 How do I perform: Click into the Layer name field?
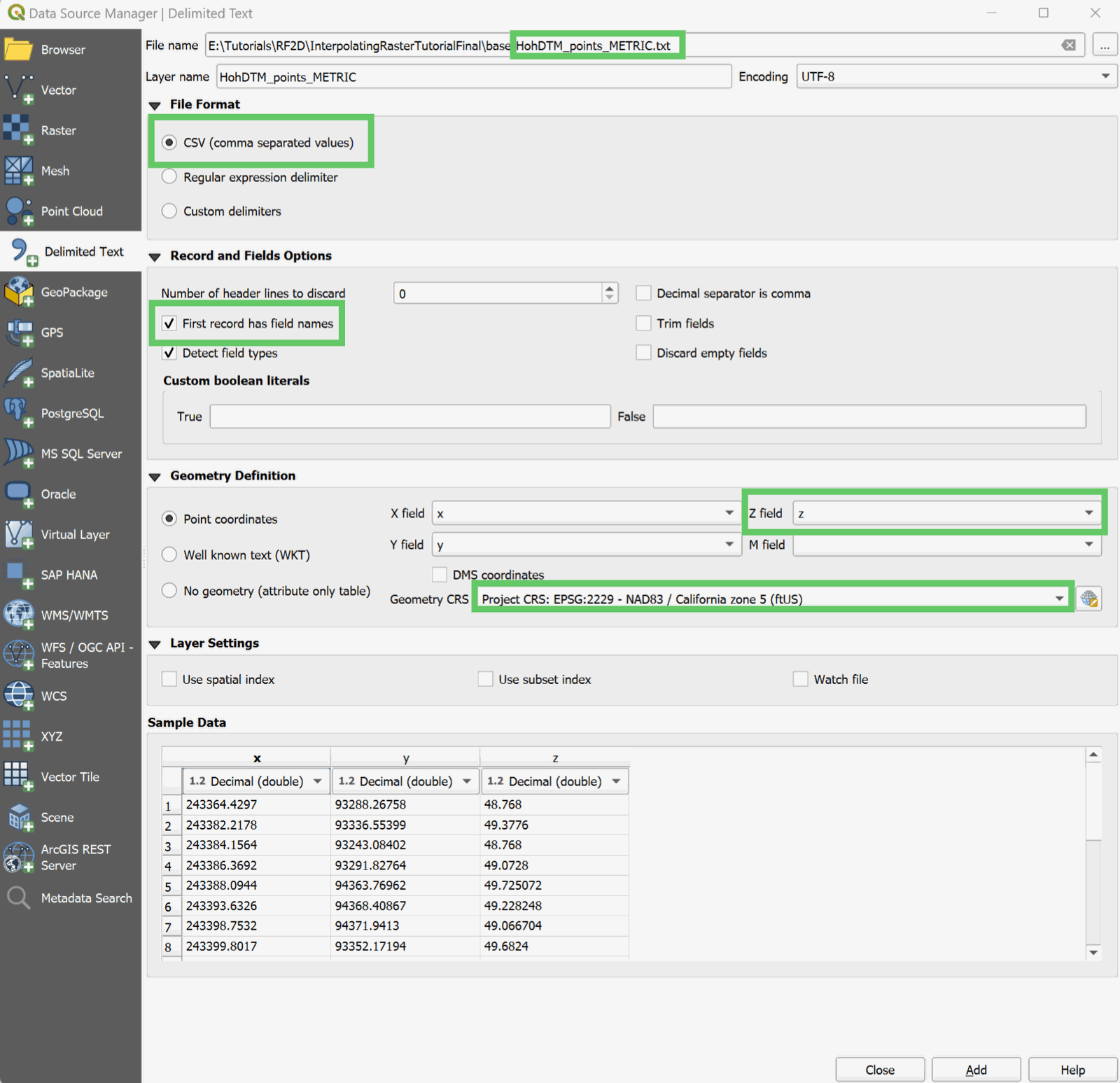(473, 77)
